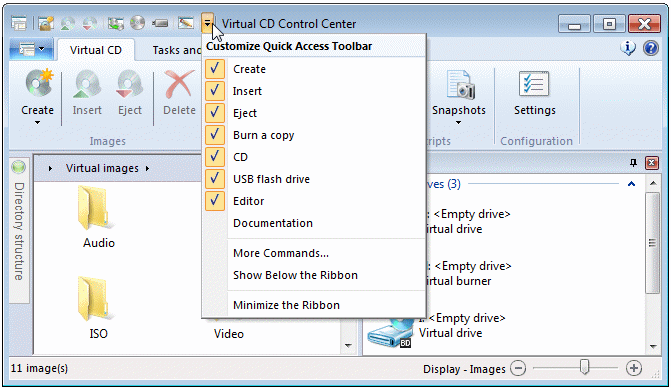Image resolution: width=671 pixels, height=388 pixels.
Task: Click the zoom slider handle
Action: (584, 367)
